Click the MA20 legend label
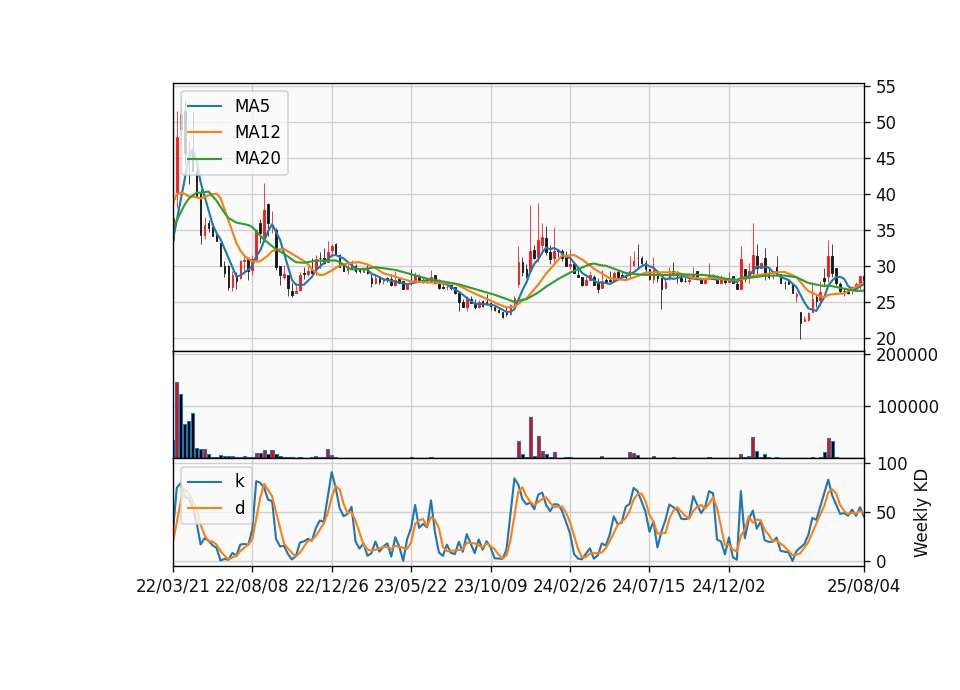 click(x=257, y=158)
